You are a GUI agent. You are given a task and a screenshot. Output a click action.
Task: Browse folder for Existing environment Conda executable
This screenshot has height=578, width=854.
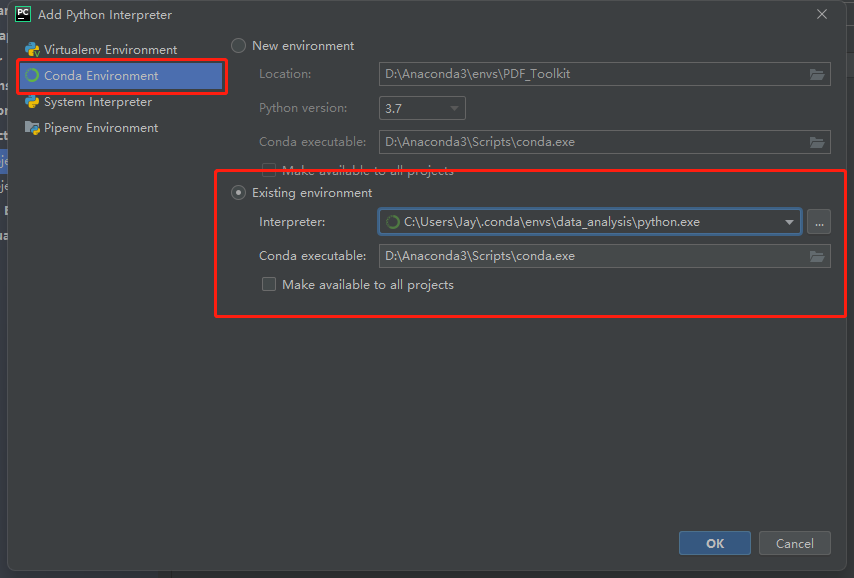pos(817,256)
